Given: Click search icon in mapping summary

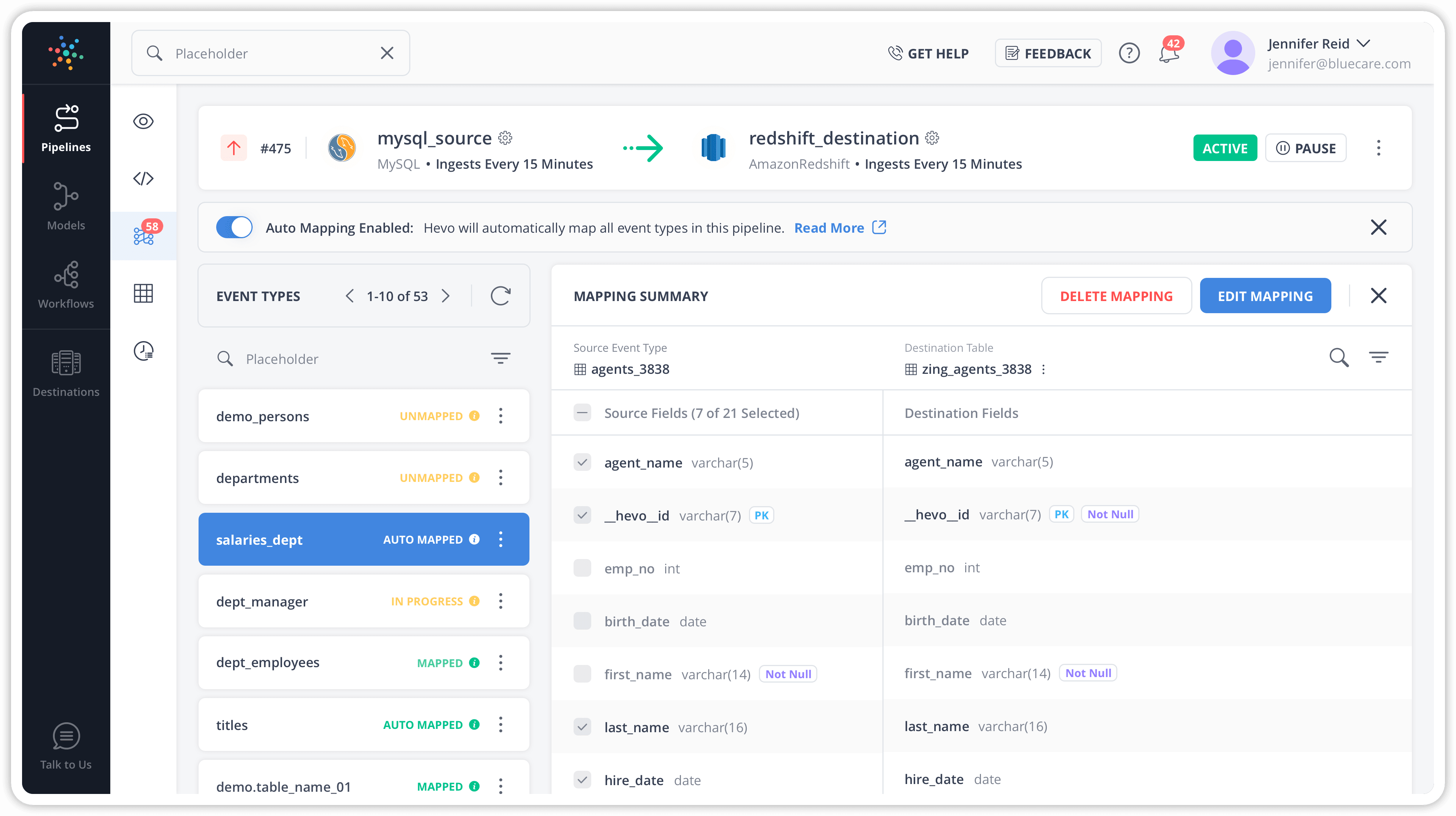Looking at the screenshot, I should (1338, 358).
